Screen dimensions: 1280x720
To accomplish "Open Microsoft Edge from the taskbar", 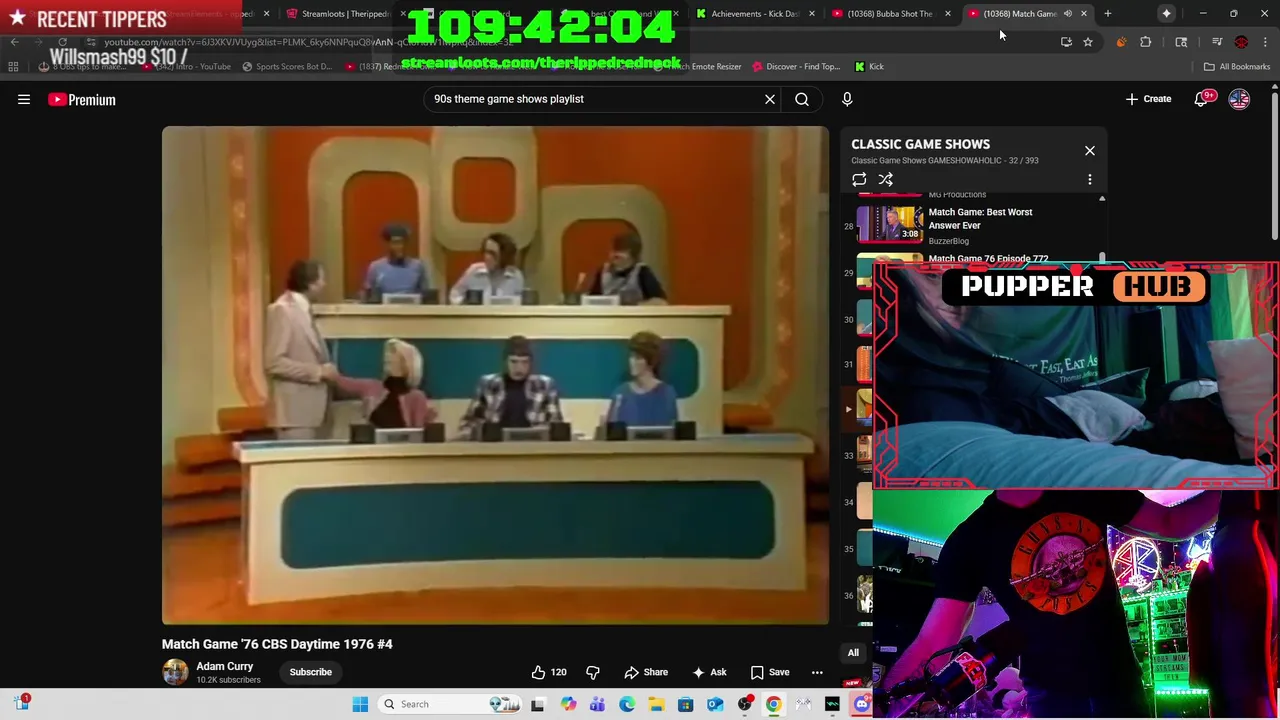I will pyautogui.click(x=627, y=704).
